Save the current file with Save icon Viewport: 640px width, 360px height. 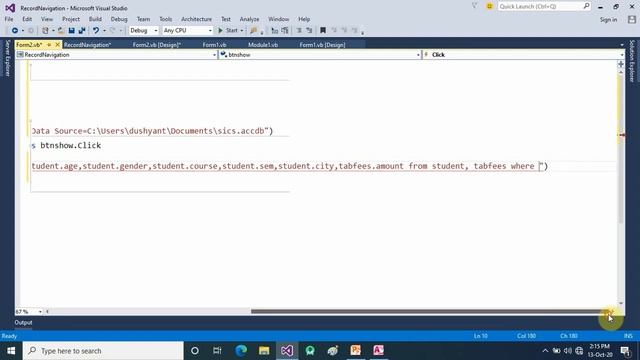(71, 31)
